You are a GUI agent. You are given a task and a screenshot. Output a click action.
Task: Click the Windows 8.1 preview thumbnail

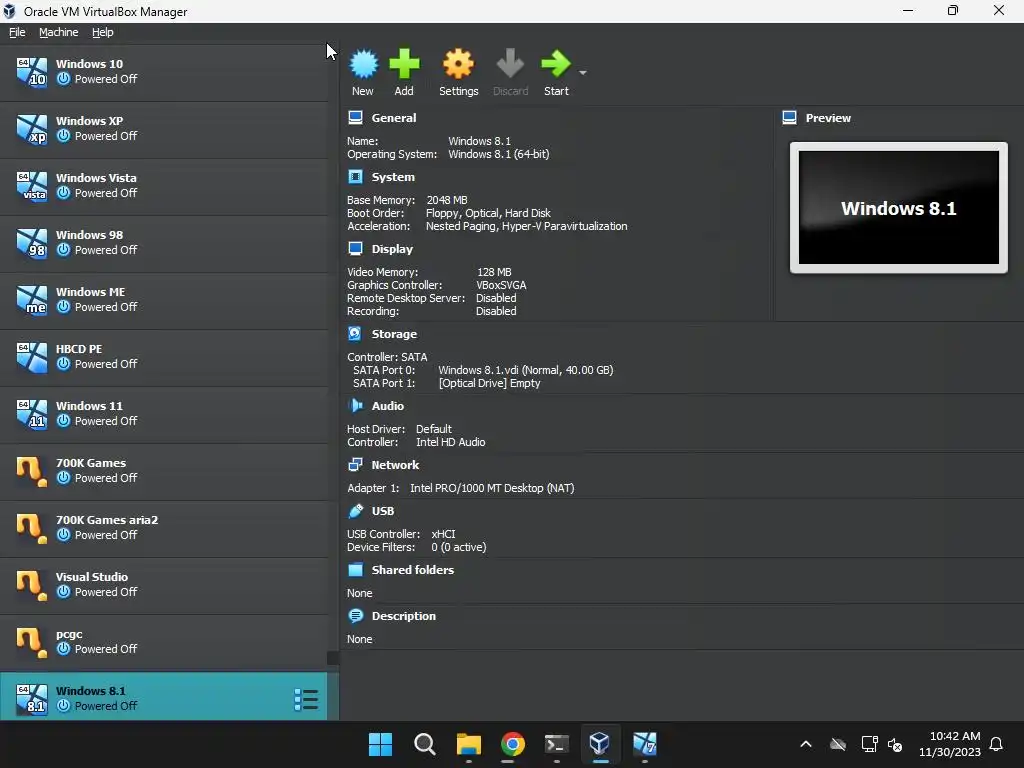[x=899, y=208]
